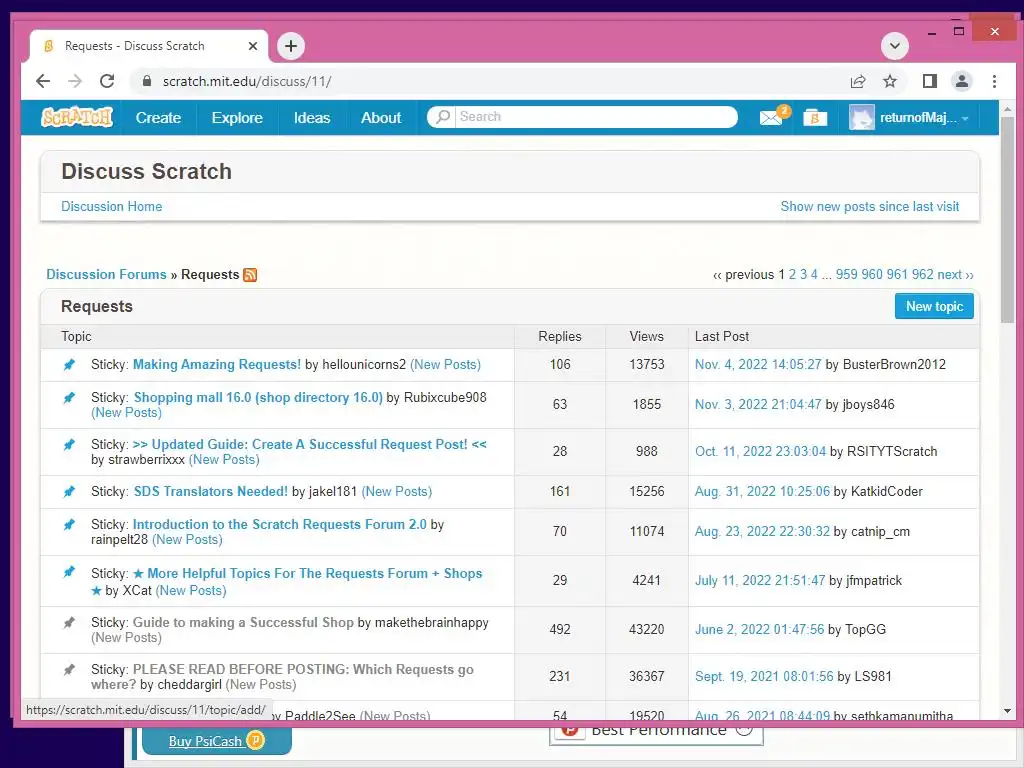Open SDS Translators Needed! topic
Screen dimensions: 1024x768
coord(210,491)
